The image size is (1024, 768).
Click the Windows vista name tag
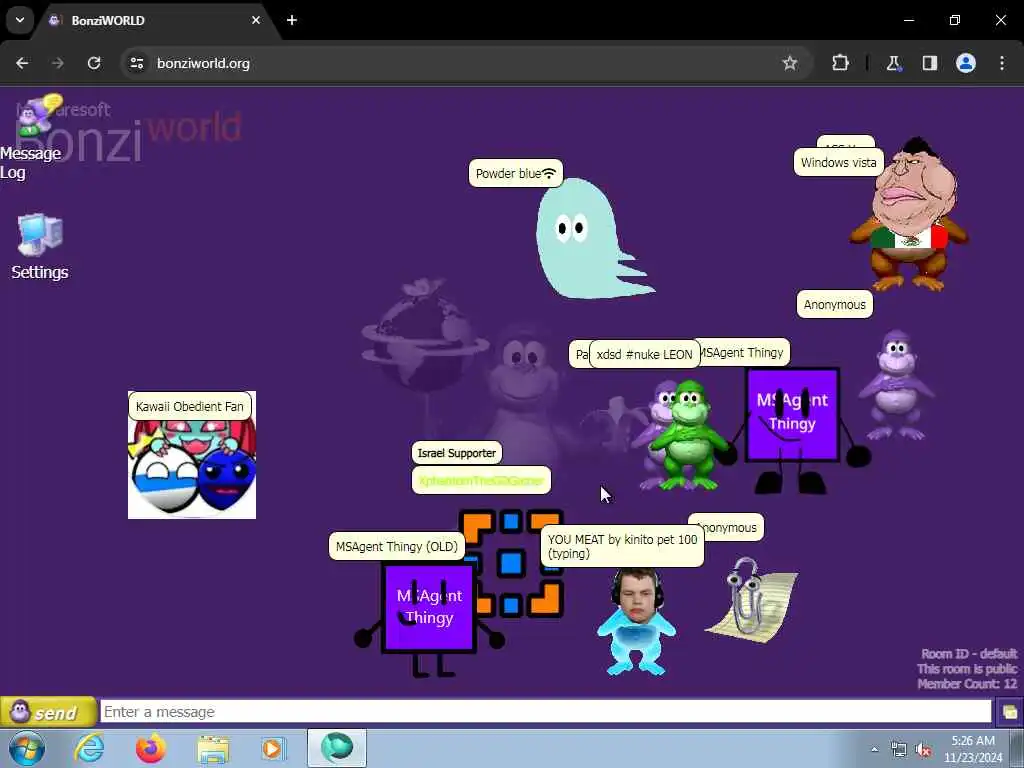pos(839,162)
